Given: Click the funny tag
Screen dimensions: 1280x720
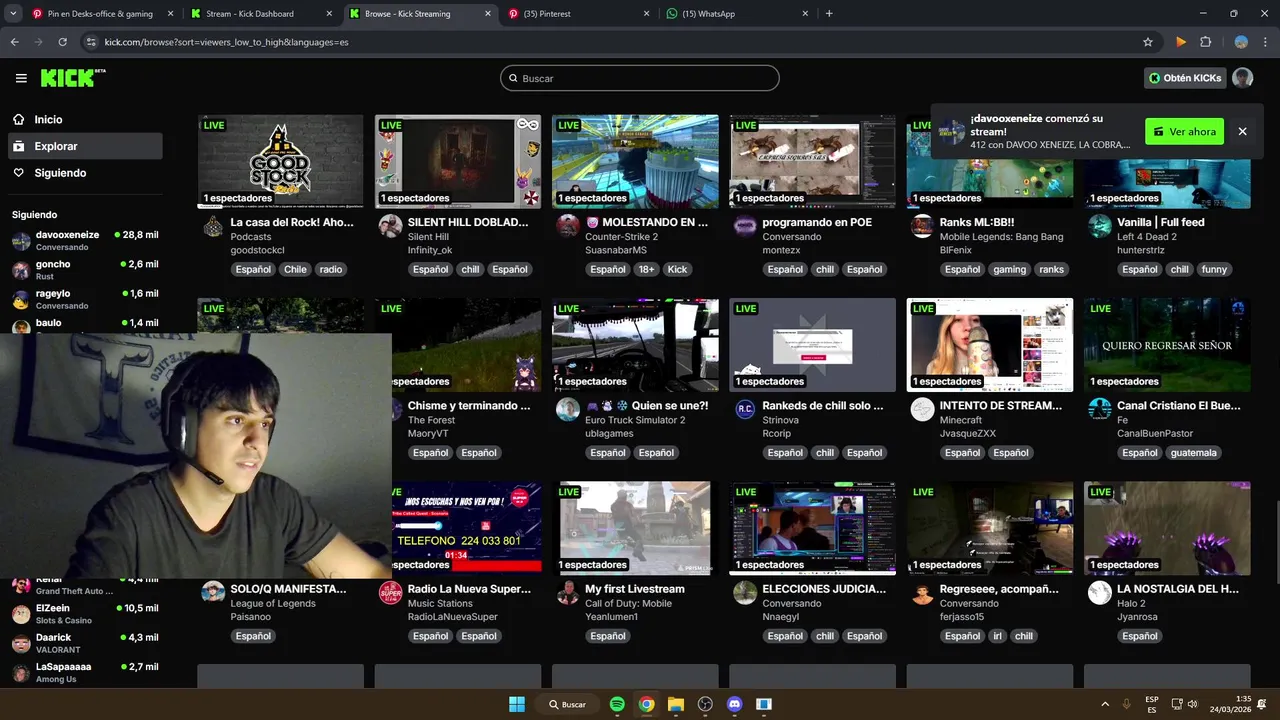Looking at the screenshot, I should pyautogui.click(x=1214, y=269).
